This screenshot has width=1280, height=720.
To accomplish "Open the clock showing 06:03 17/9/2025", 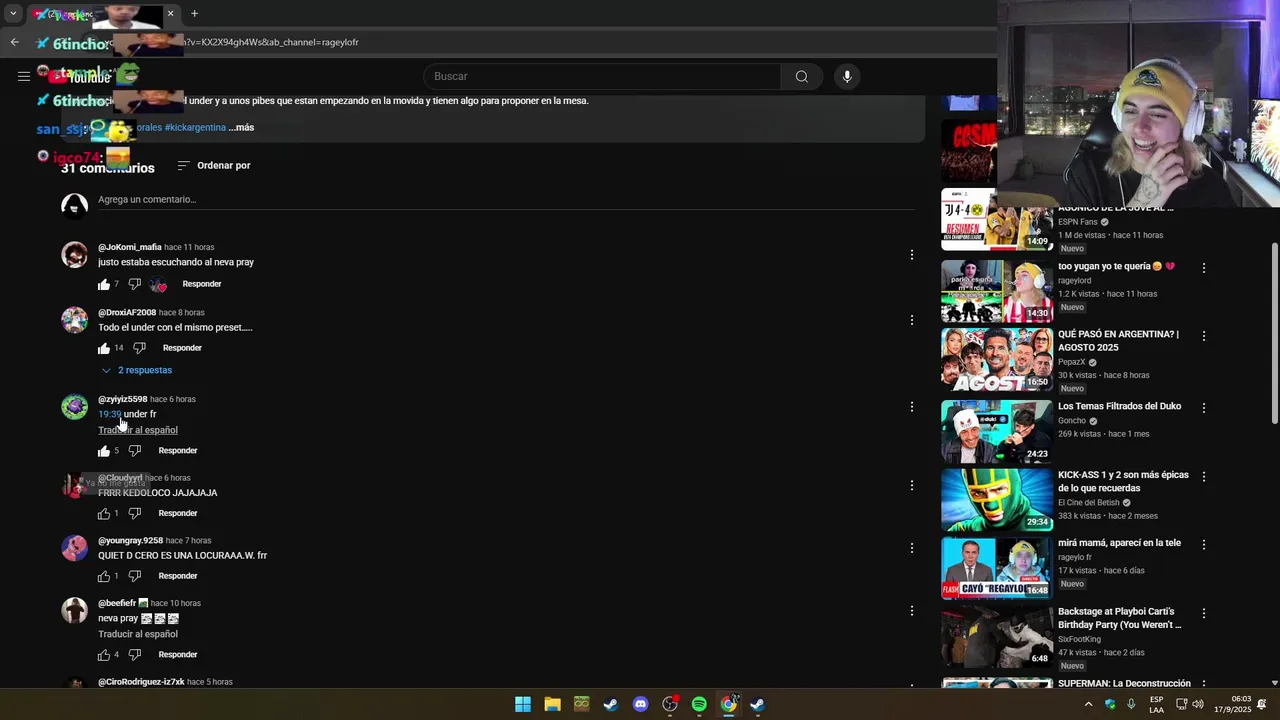I will [x=1232, y=704].
